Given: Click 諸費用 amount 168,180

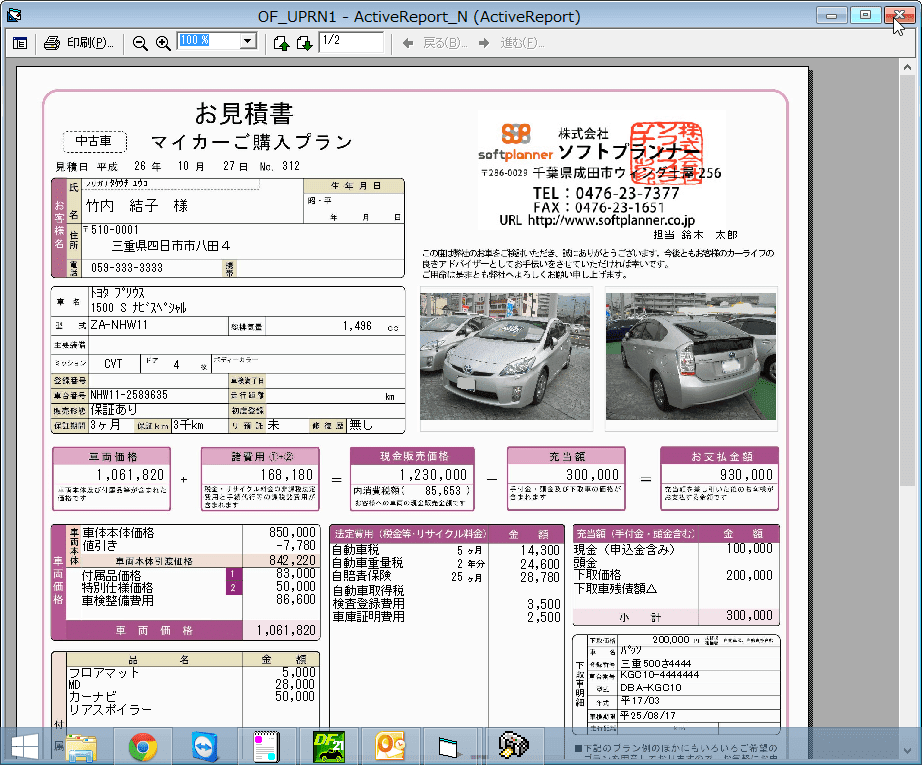Looking at the screenshot, I should pos(287,475).
